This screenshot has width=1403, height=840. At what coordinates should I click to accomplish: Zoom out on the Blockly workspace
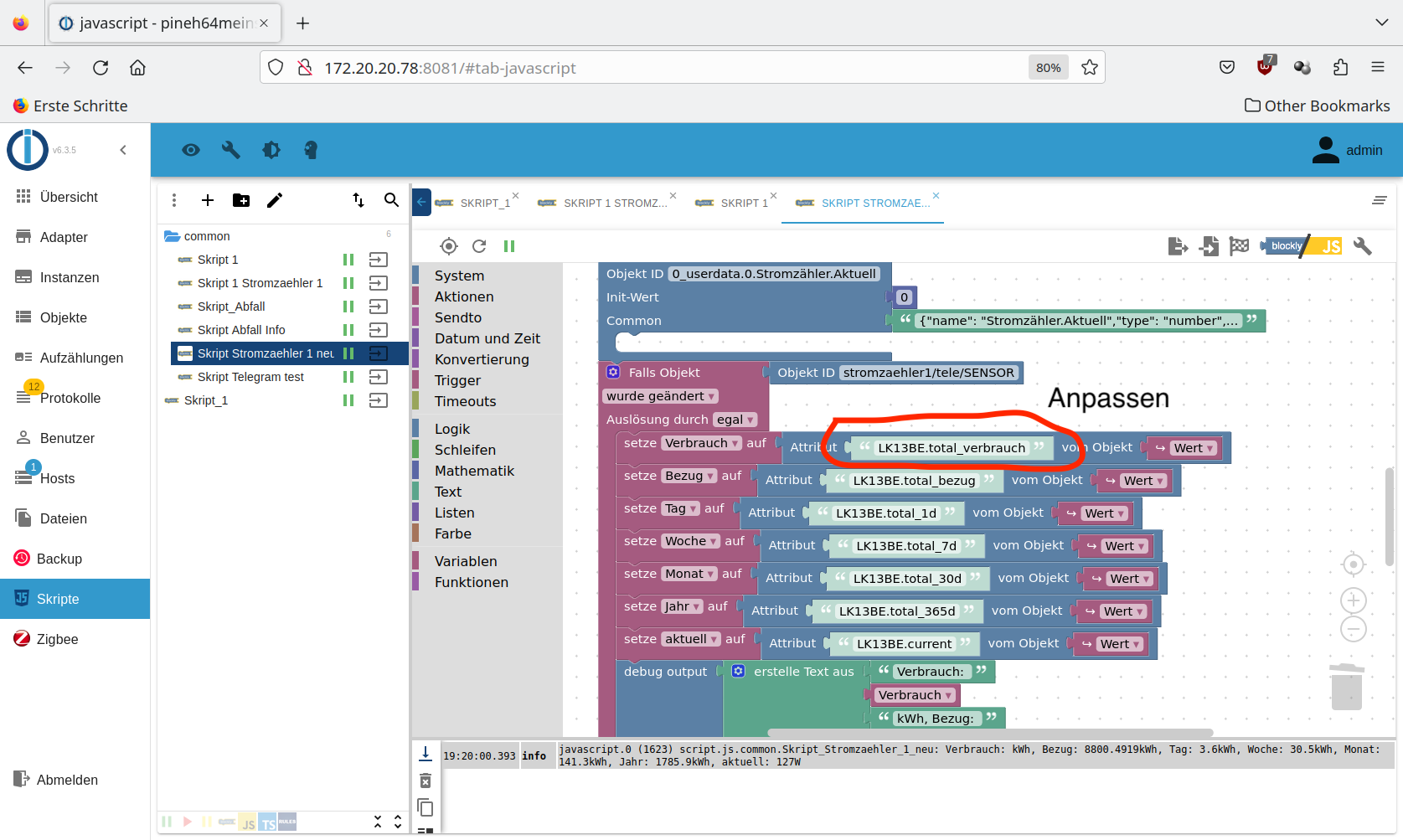(x=1354, y=629)
